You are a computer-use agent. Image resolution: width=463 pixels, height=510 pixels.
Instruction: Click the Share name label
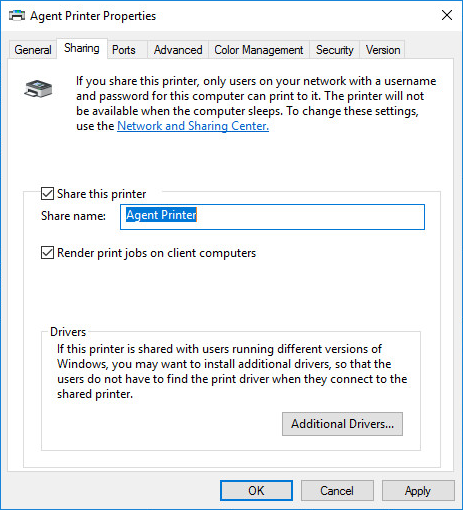[x=73, y=216]
